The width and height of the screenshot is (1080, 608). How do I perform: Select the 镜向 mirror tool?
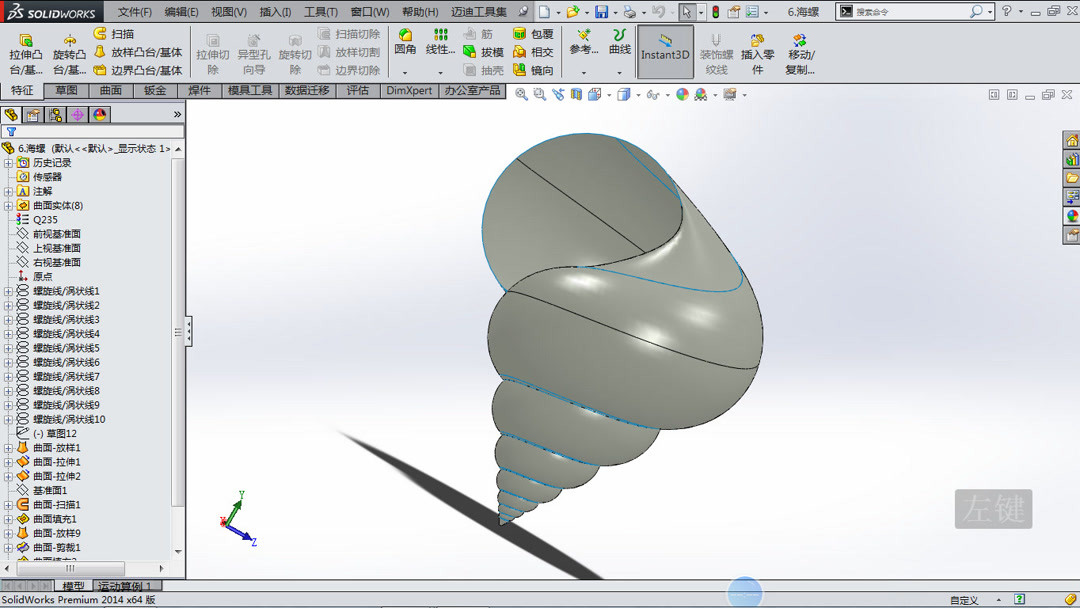pyautogui.click(x=532, y=70)
